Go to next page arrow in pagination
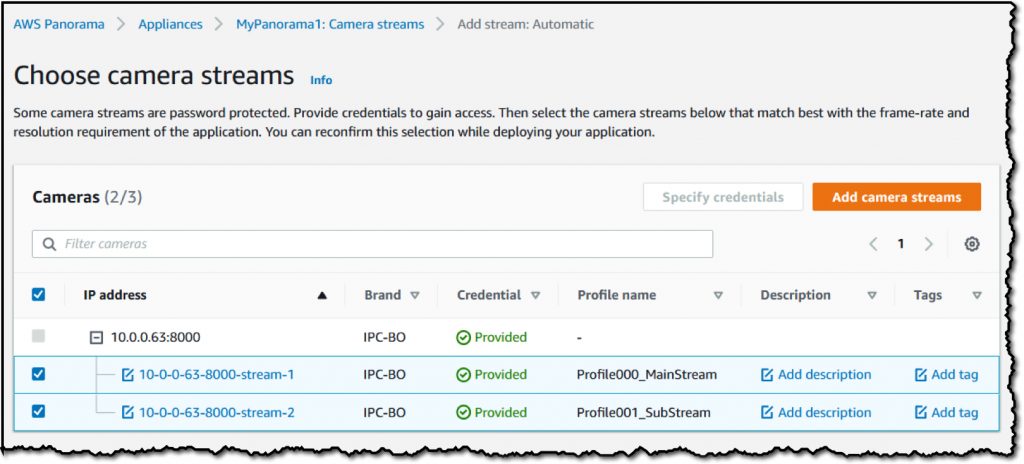 click(929, 244)
